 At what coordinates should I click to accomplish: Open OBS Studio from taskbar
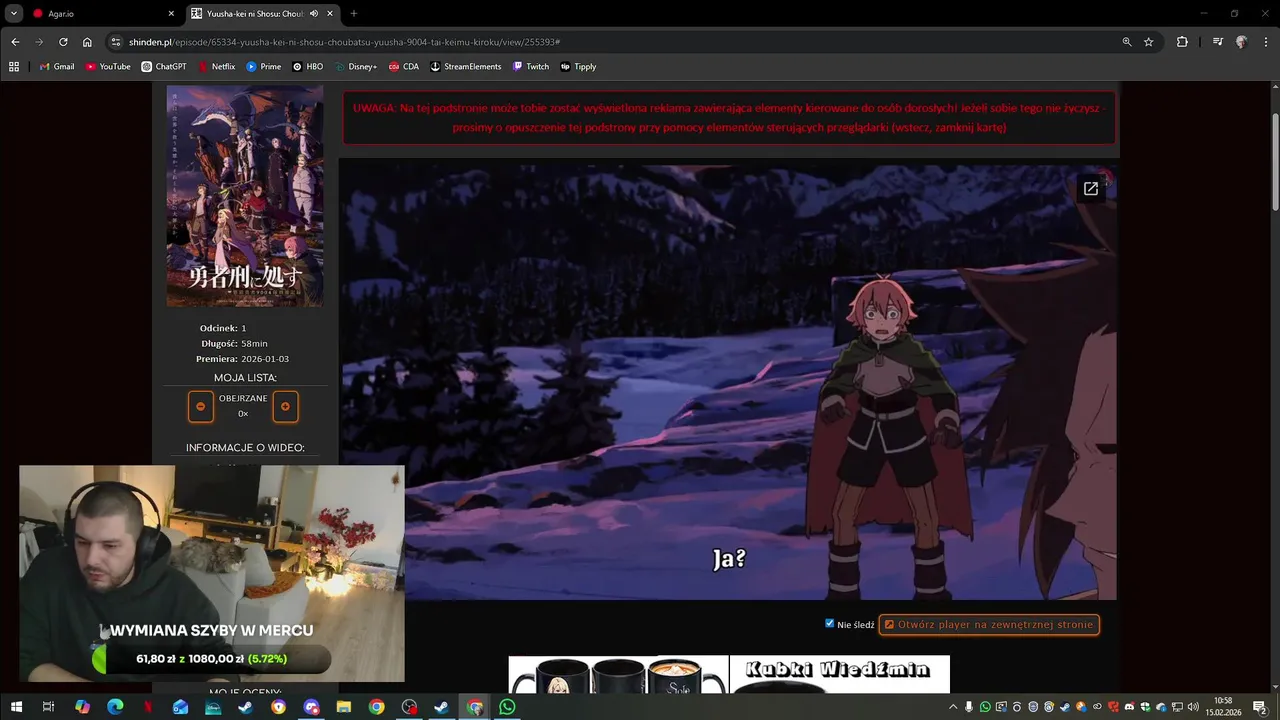(409, 707)
